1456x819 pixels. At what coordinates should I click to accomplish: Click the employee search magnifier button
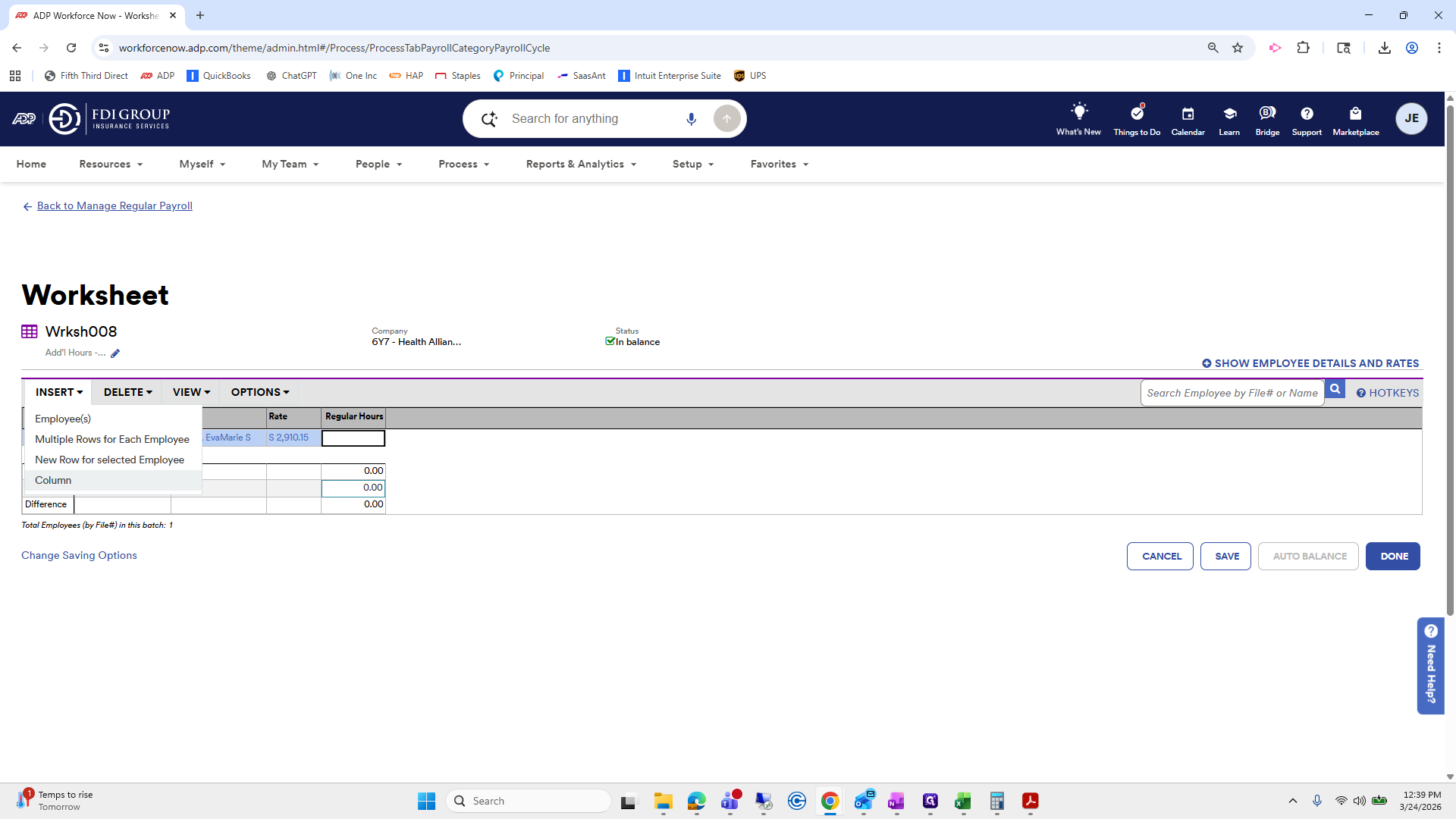click(x=1335, y=390)
